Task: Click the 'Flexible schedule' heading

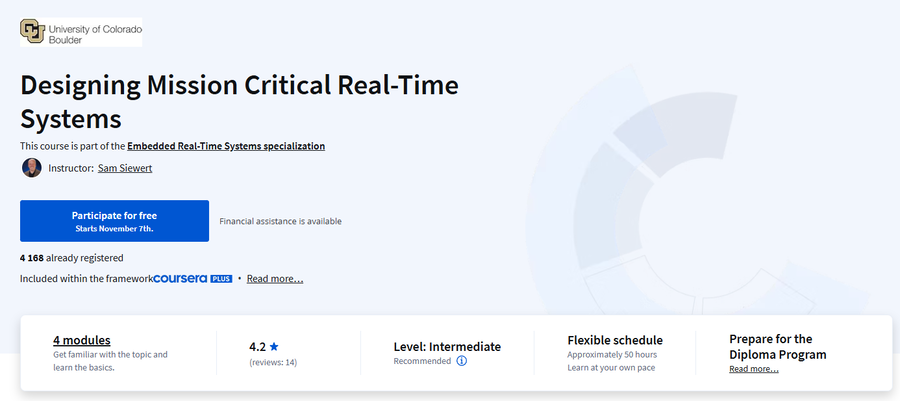Action: tap(615, 340)
